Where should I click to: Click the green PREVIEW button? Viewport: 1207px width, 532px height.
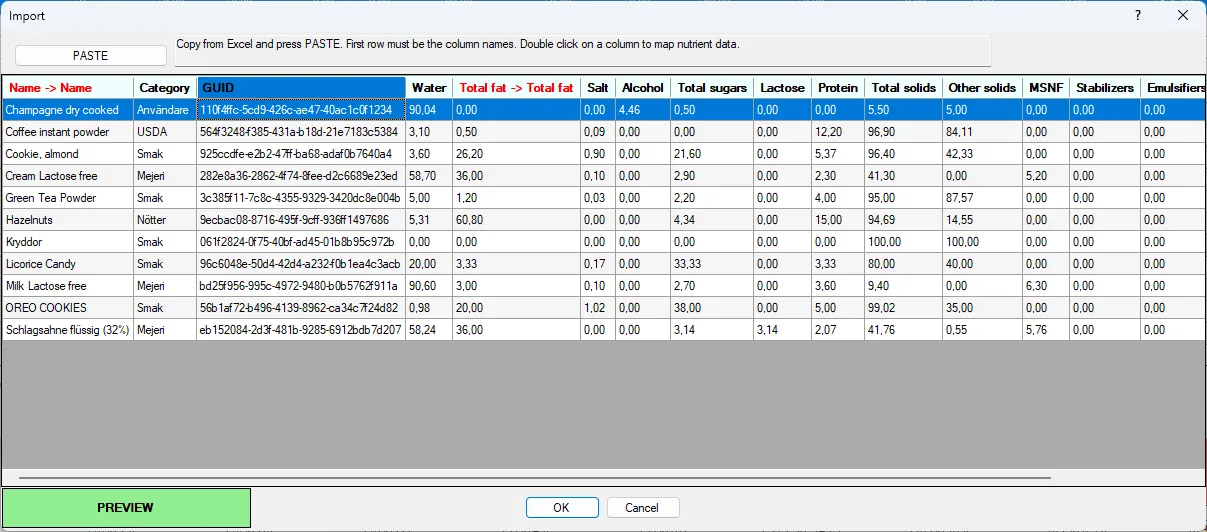126,508
